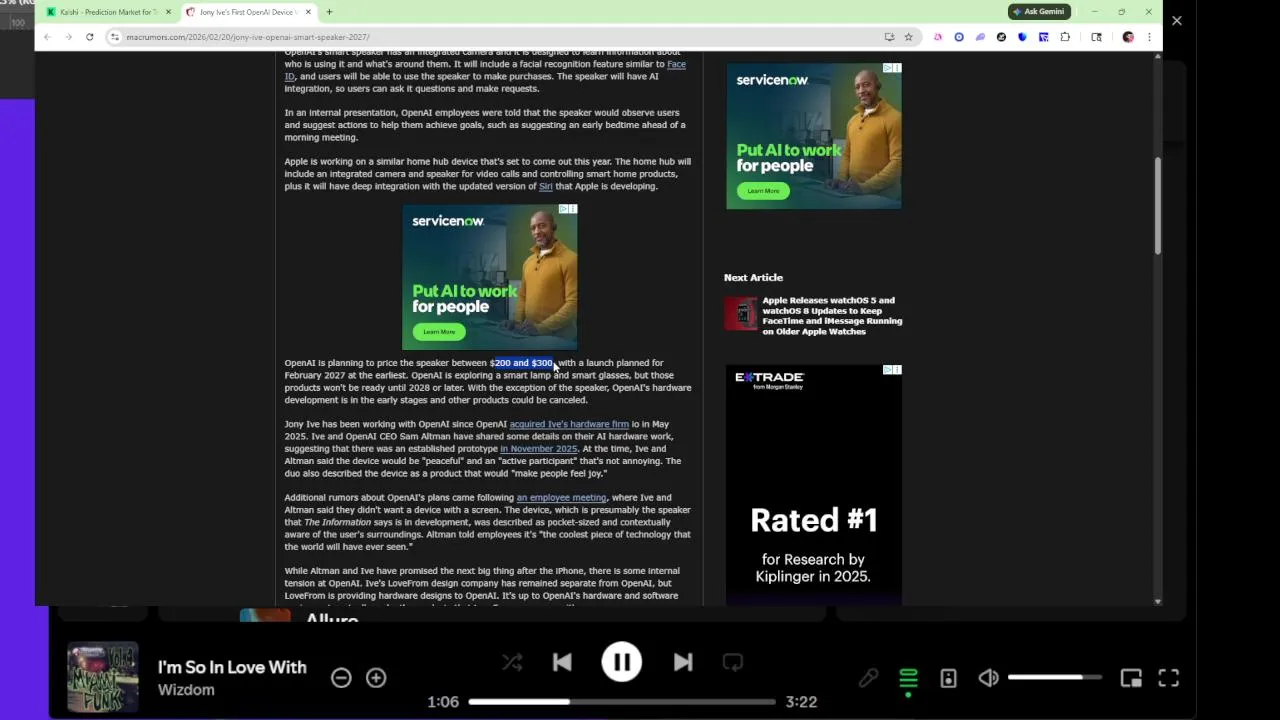This screenshot has height=720, width=1280.
Task: Open the Chrome profile avatar
Action: click(1128, 37)
